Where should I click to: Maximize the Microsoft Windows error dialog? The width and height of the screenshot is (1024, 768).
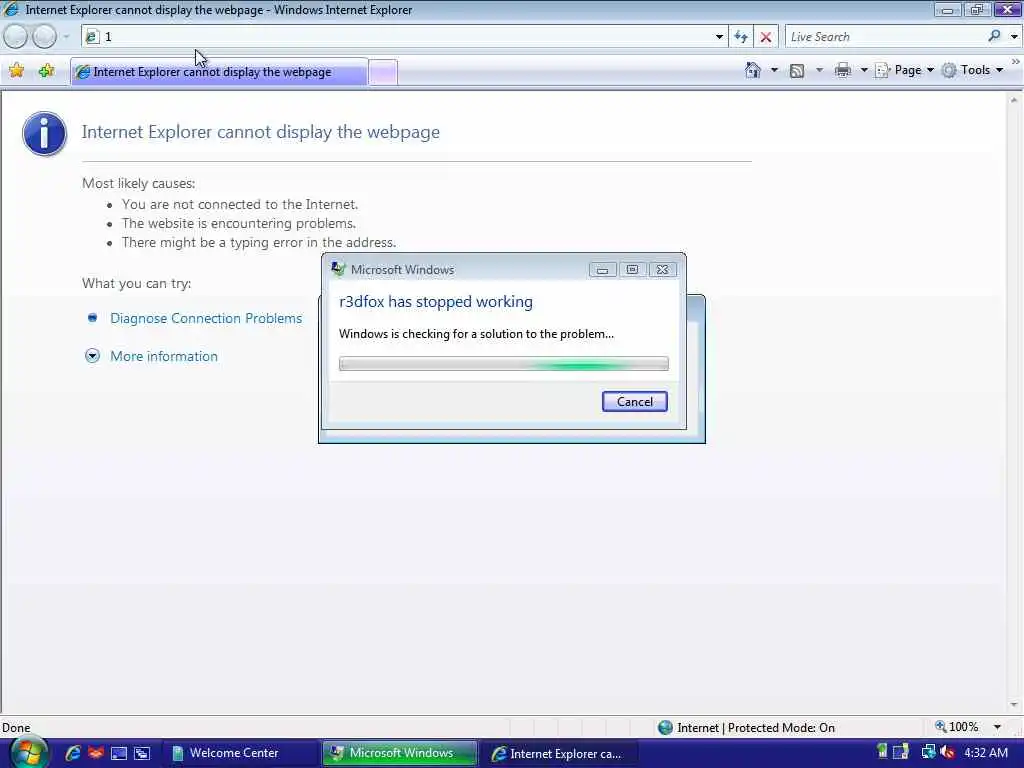(x=632, y=270)
